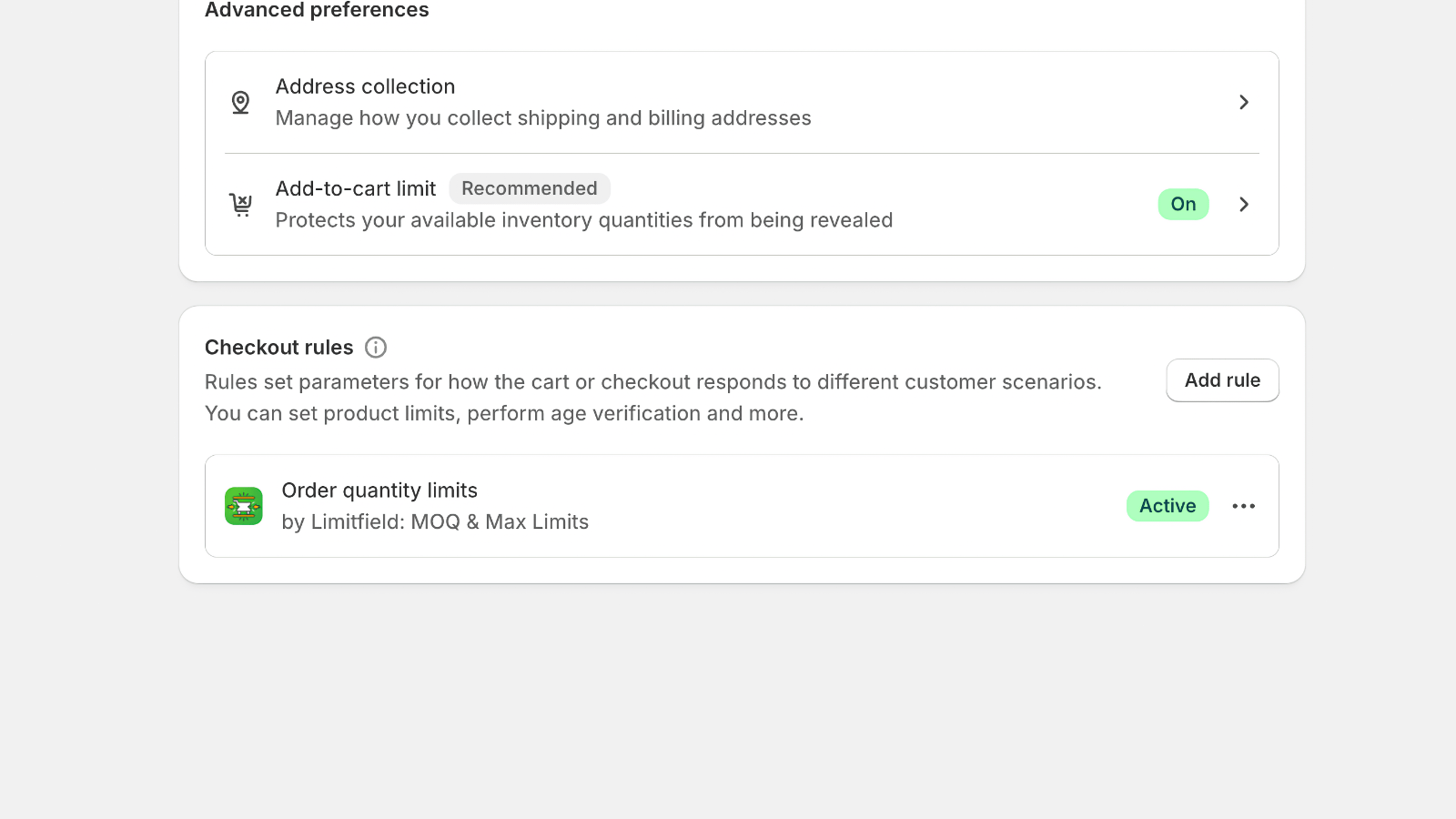The width and height of the screenshot is (1456, 819).
Task: Click the Checkout rules description paragraph
Action: (x=653, y=398)
